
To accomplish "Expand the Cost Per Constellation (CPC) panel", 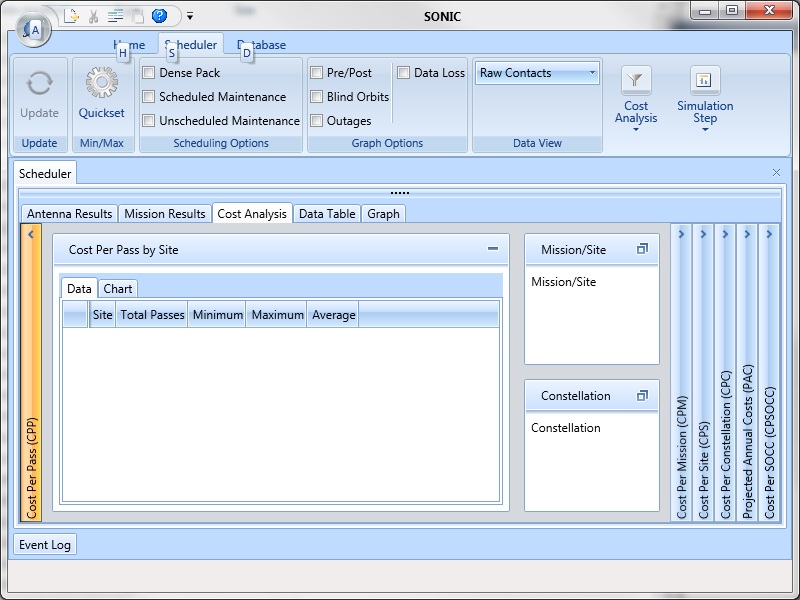I will (725, 373).
